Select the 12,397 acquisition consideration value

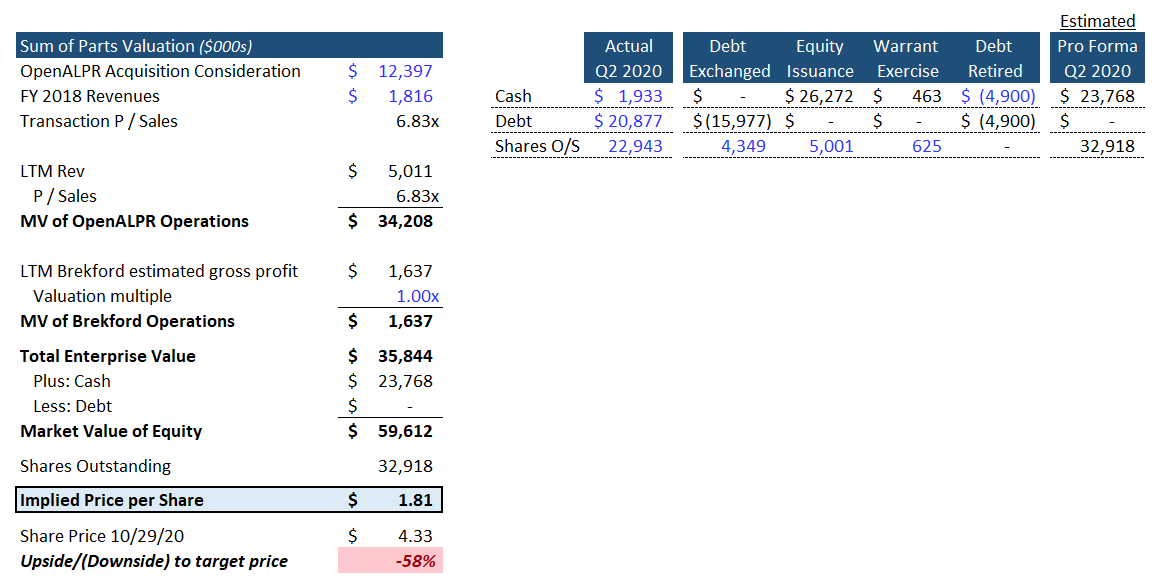click(x=405, y=71)
